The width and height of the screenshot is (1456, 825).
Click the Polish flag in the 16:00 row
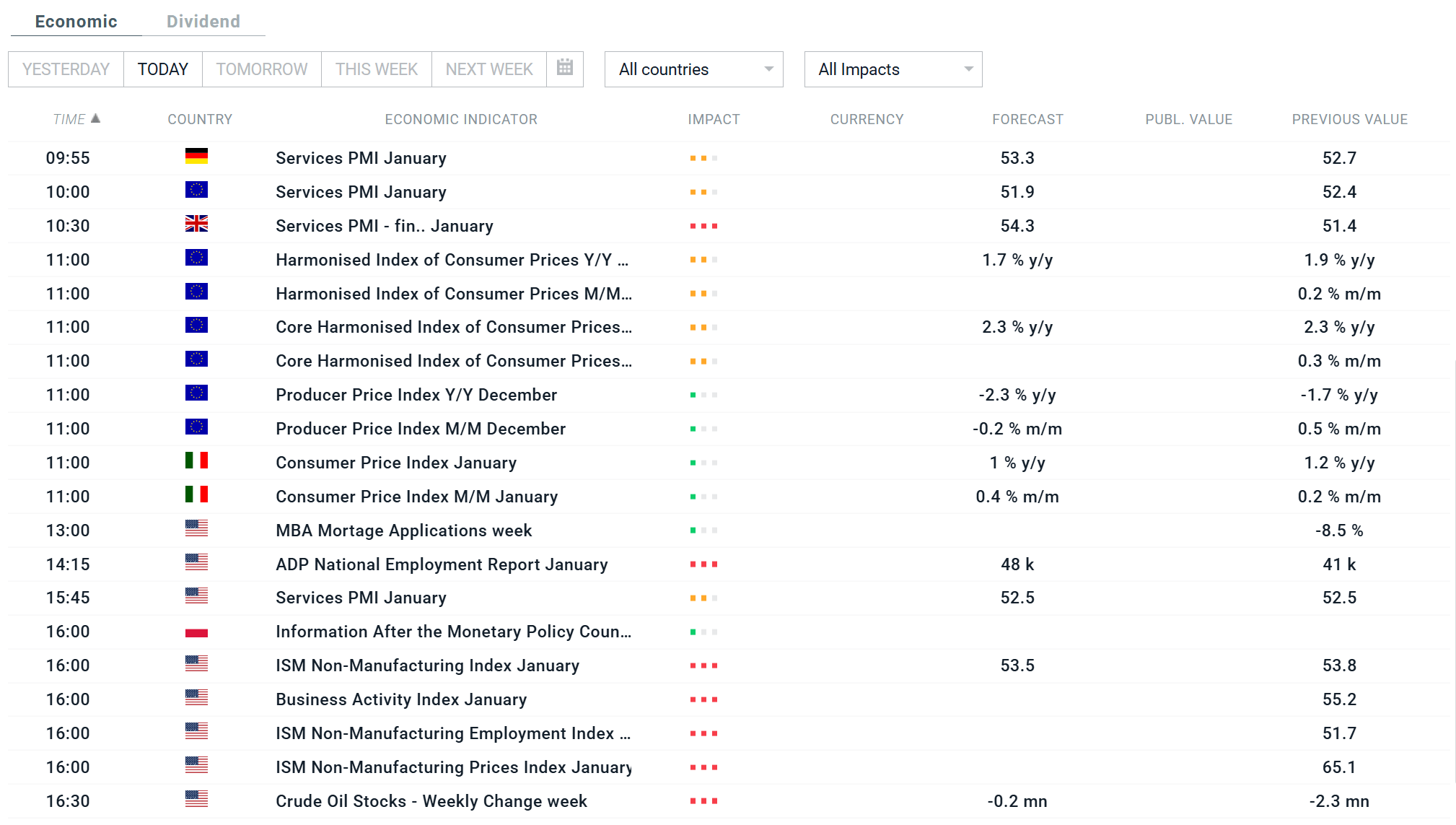pos(196,632)
